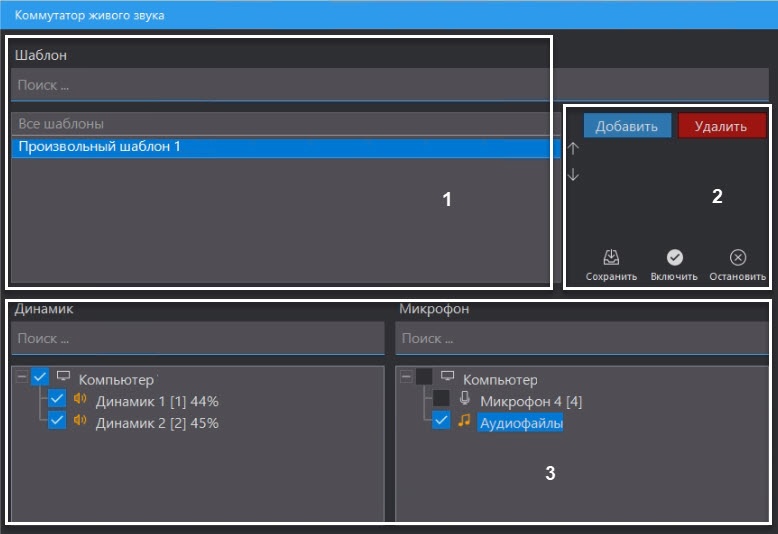Click the template search field
778x534 pixels.
tap(280, 86)
